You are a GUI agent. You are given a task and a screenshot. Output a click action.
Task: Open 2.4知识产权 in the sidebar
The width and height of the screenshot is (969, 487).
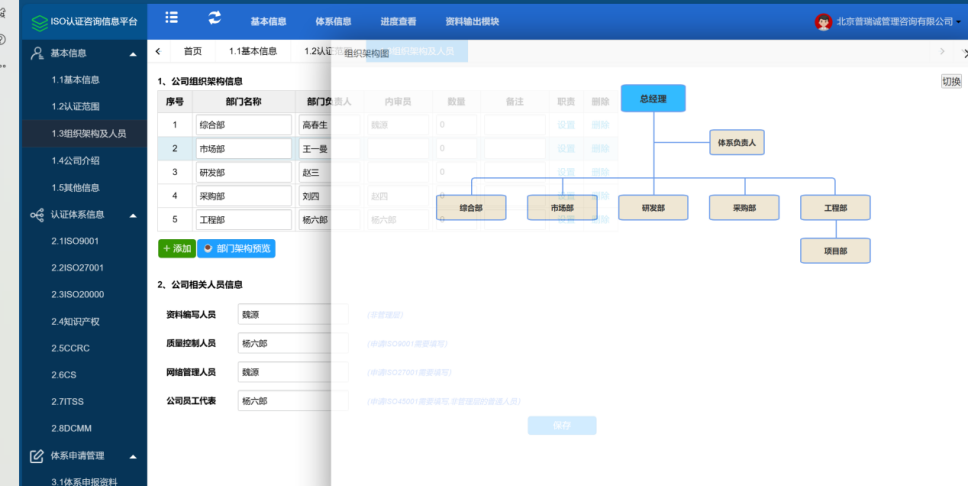[x=75, y=321]
